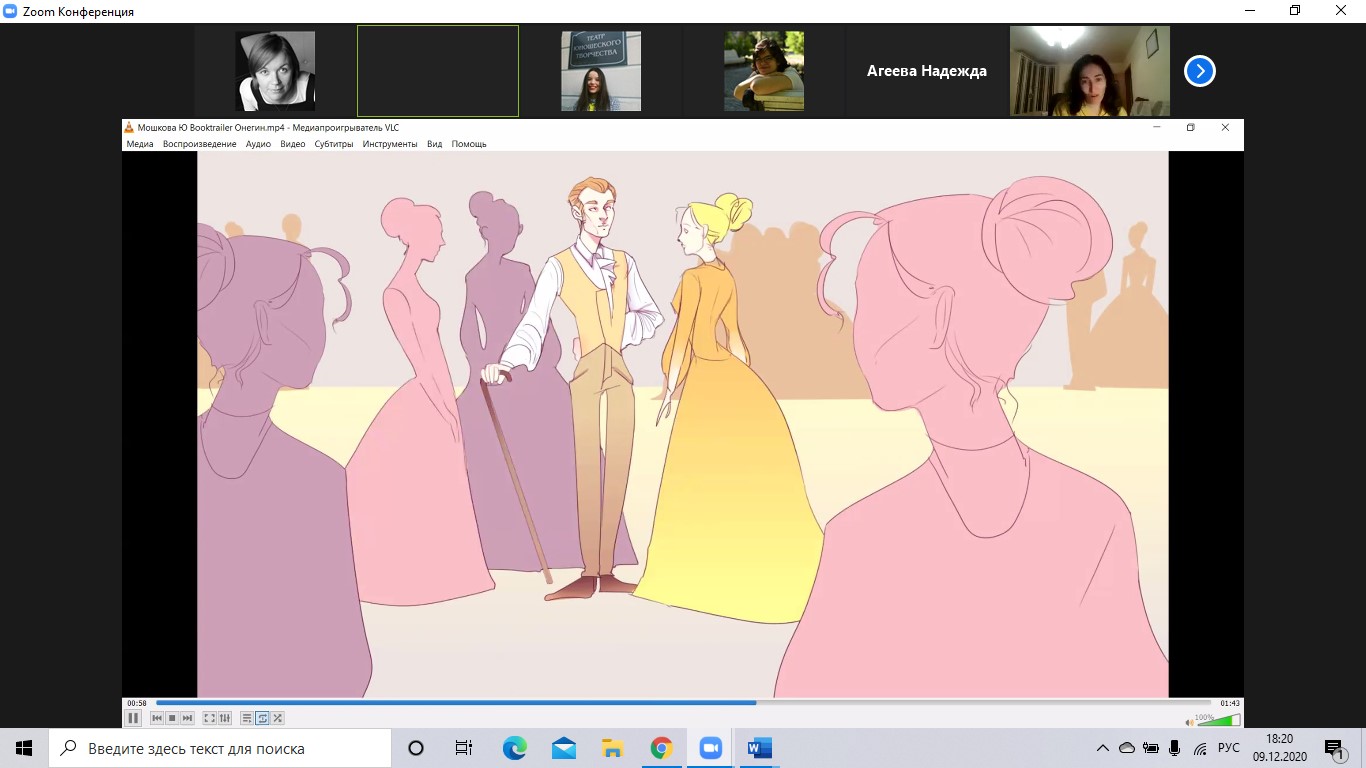1366x768 pixels.
Task: Open Cortana circle on taskbar
Action: (416, 748)
